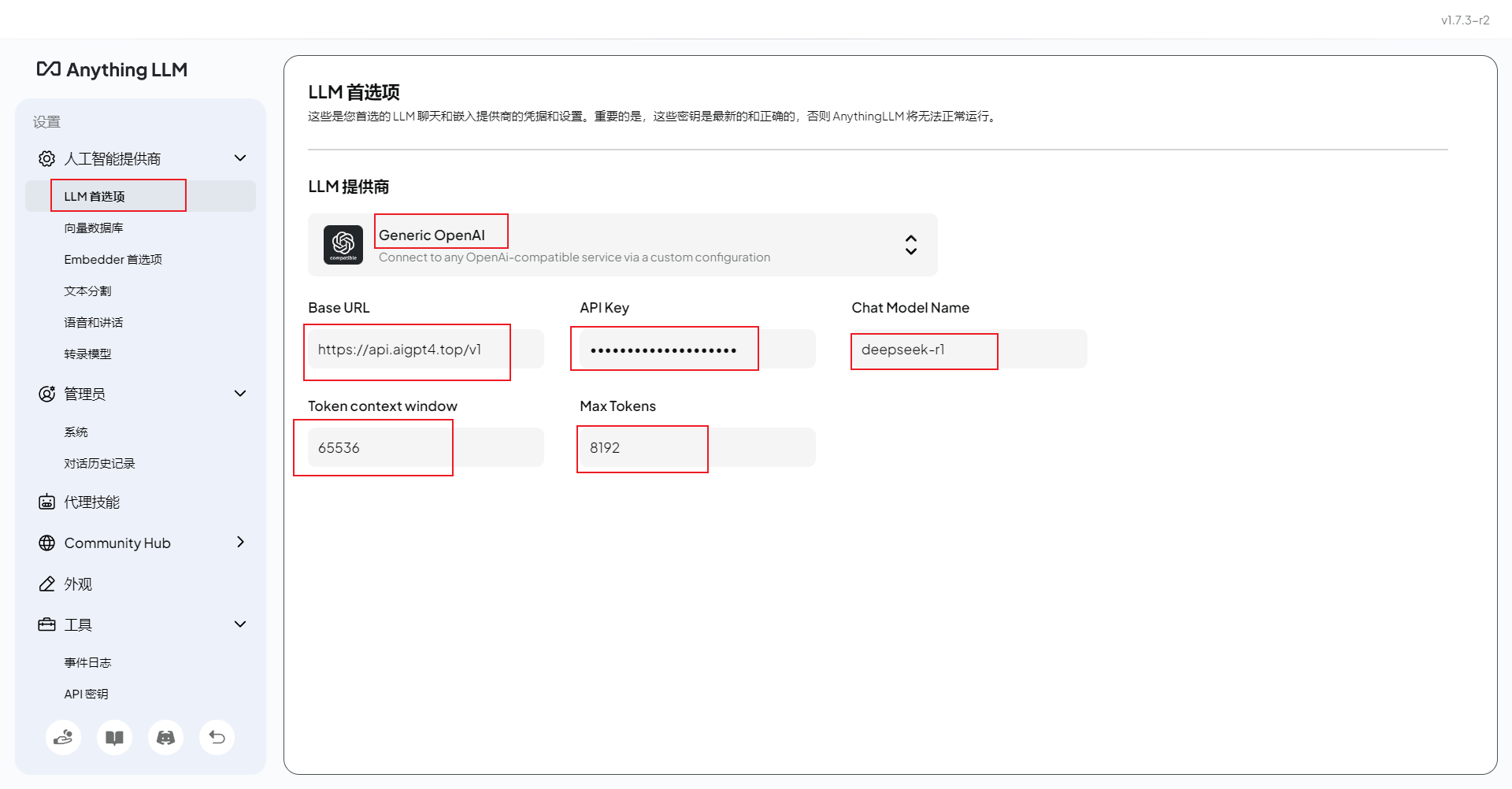
Task: Open 向量数据库 settings
Action: tap(94, 228)
